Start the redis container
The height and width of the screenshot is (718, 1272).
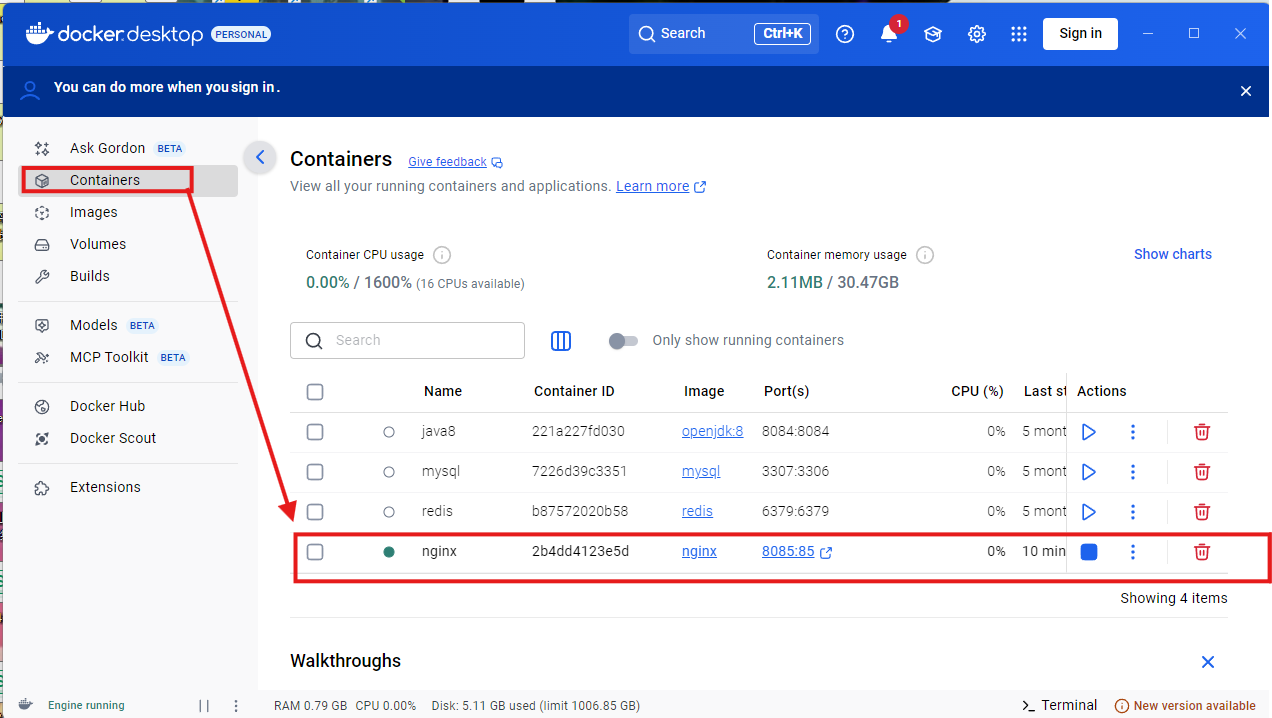tap(1089, 512)
